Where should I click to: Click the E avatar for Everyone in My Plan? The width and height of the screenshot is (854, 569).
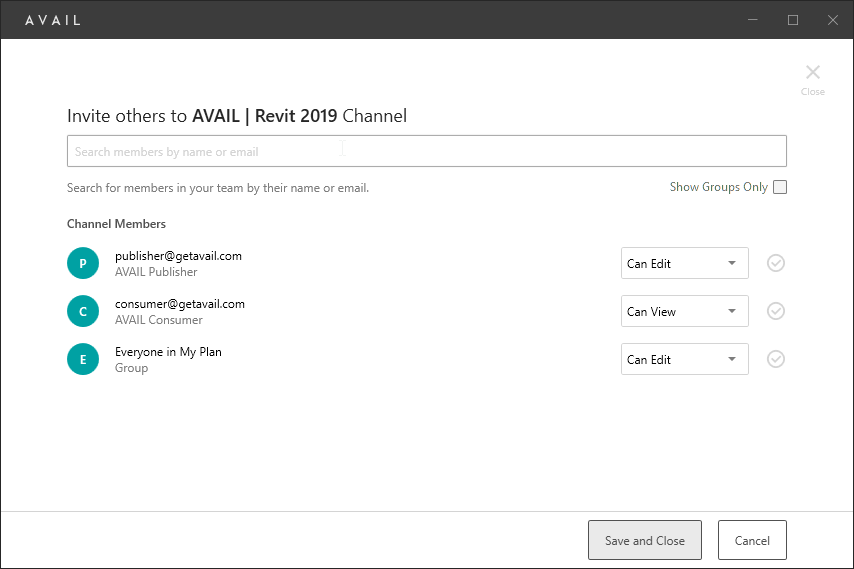(83, 359)
